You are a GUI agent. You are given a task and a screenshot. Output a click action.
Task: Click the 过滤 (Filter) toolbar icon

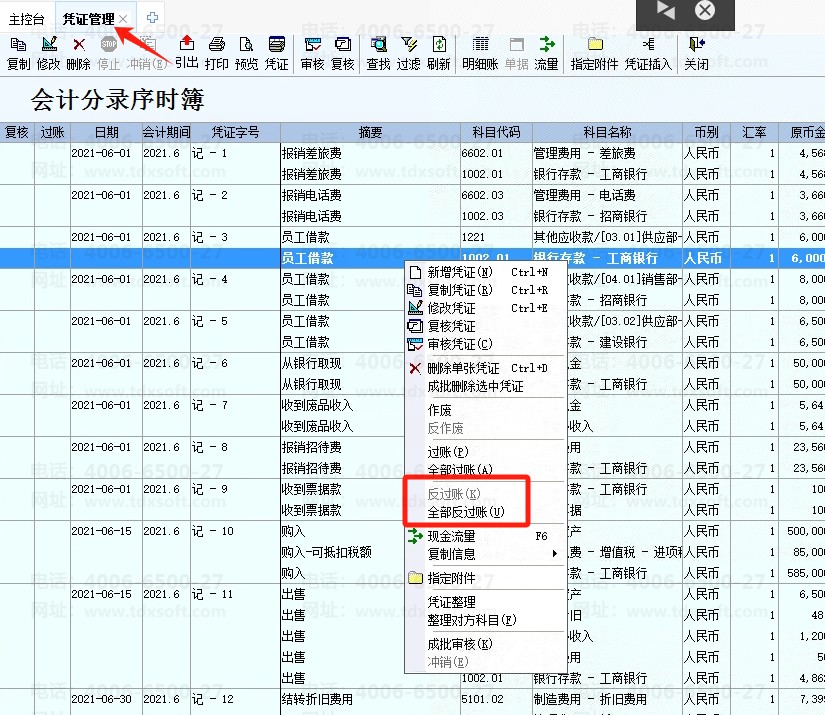[x=408, y=52]
